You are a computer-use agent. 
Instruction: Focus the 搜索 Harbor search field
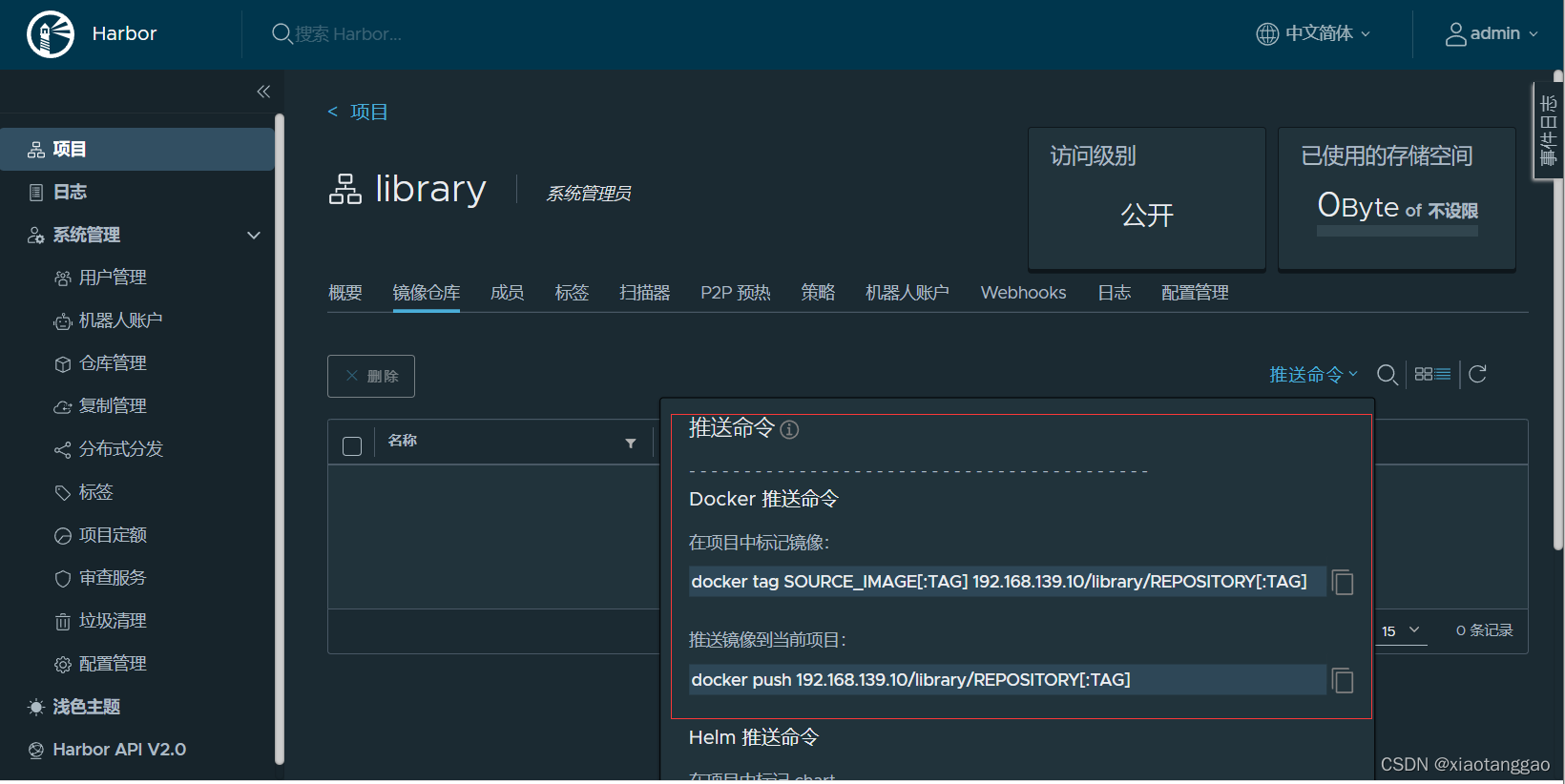[x=347, y=34]
